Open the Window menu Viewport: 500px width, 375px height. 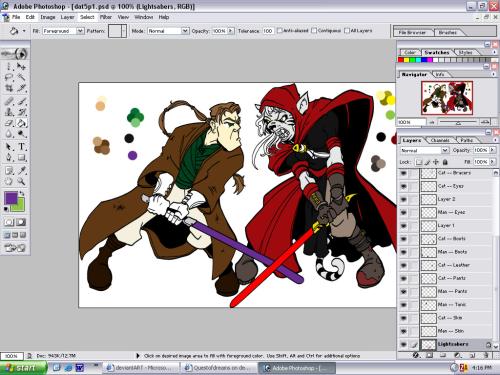pos(144,17)
